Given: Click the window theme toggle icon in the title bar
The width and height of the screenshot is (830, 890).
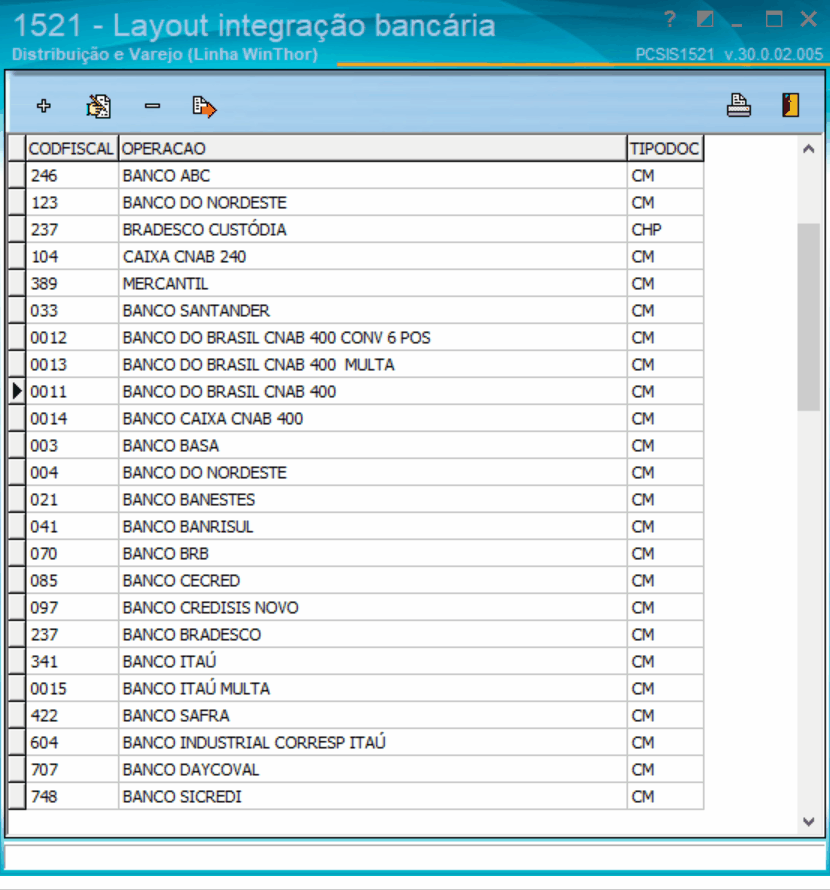Looking at the screenshot, I should 705,20.
